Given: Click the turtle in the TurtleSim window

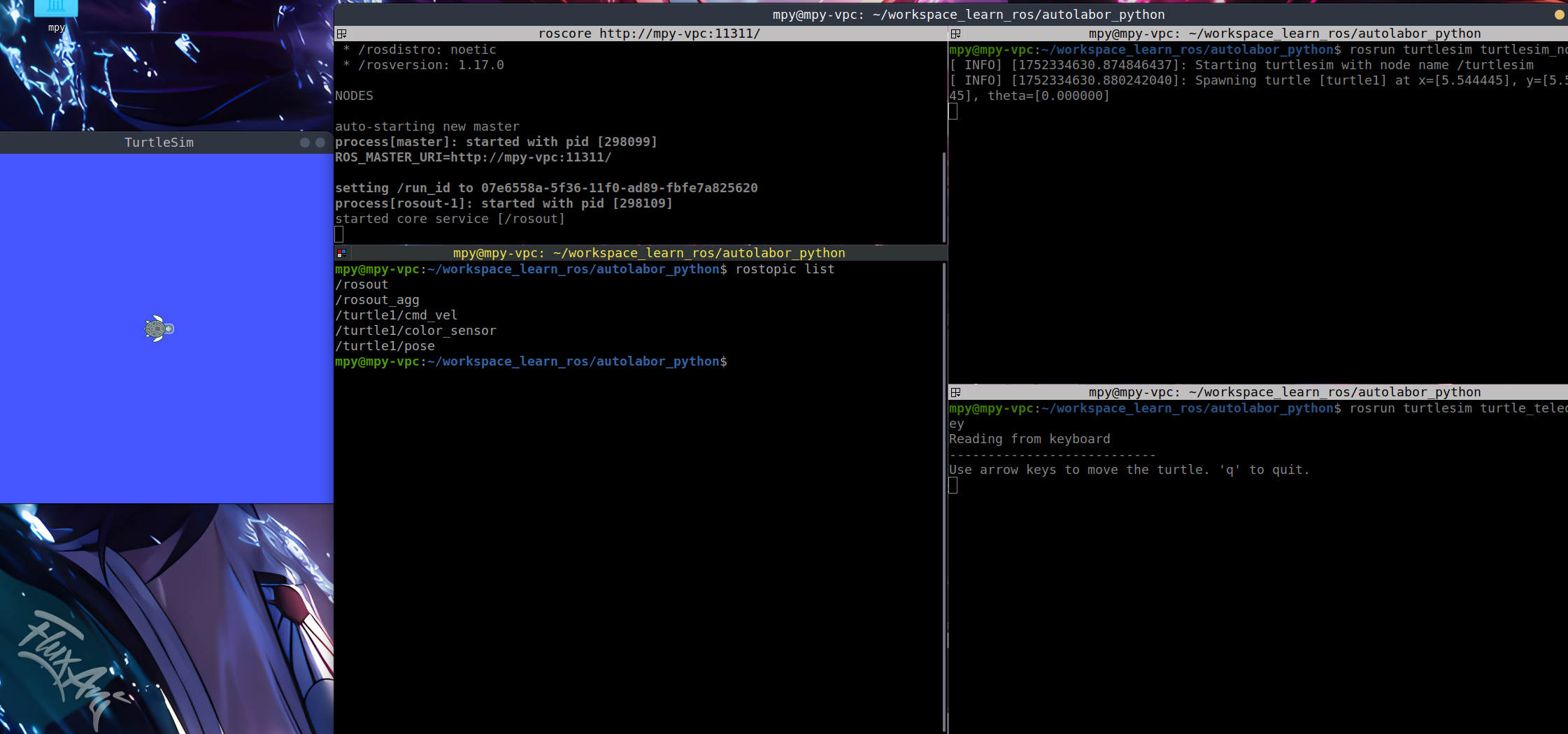Looking at the screenshot, I should click(159, 329).
